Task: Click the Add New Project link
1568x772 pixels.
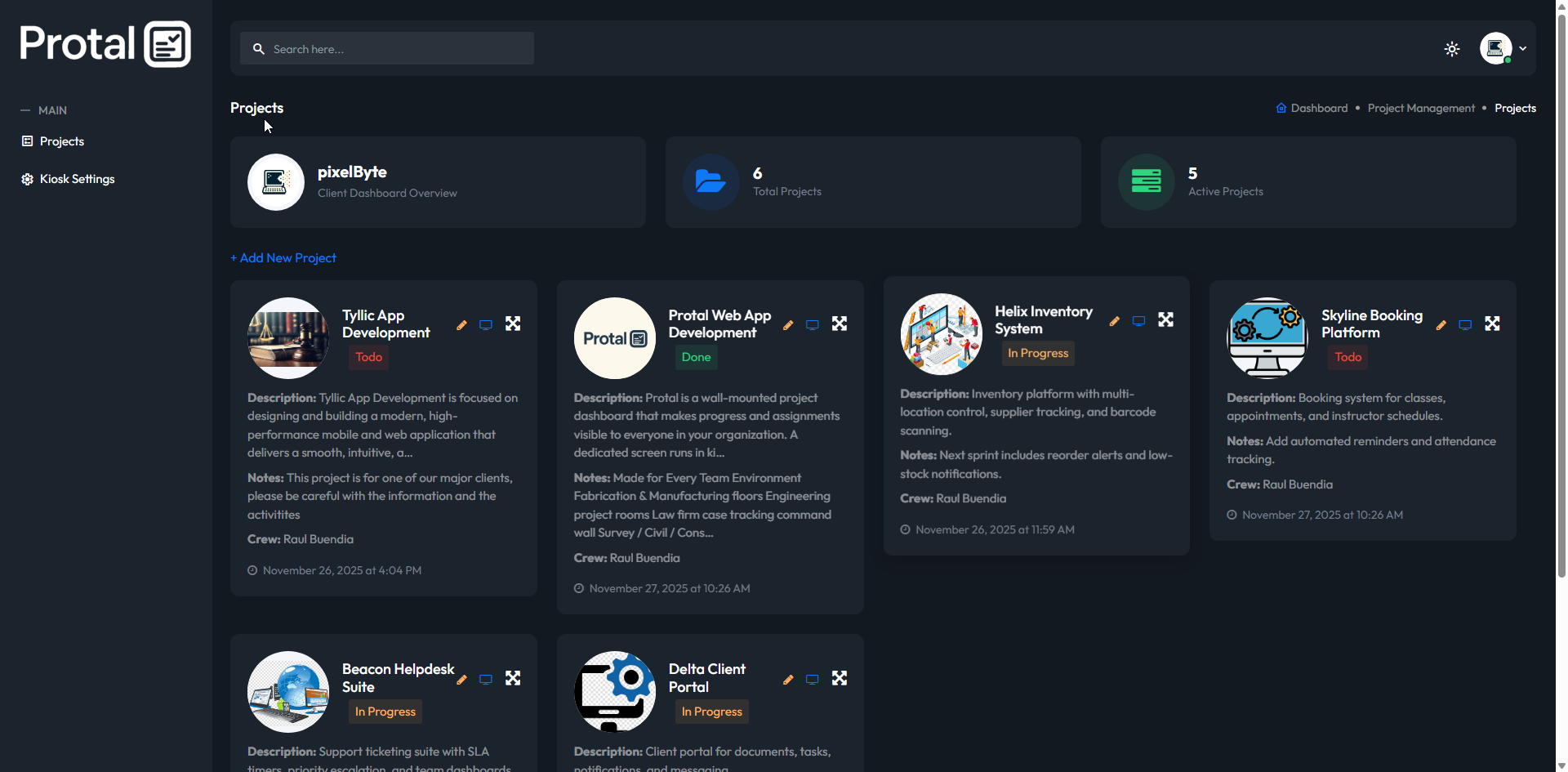Action: 283,257
